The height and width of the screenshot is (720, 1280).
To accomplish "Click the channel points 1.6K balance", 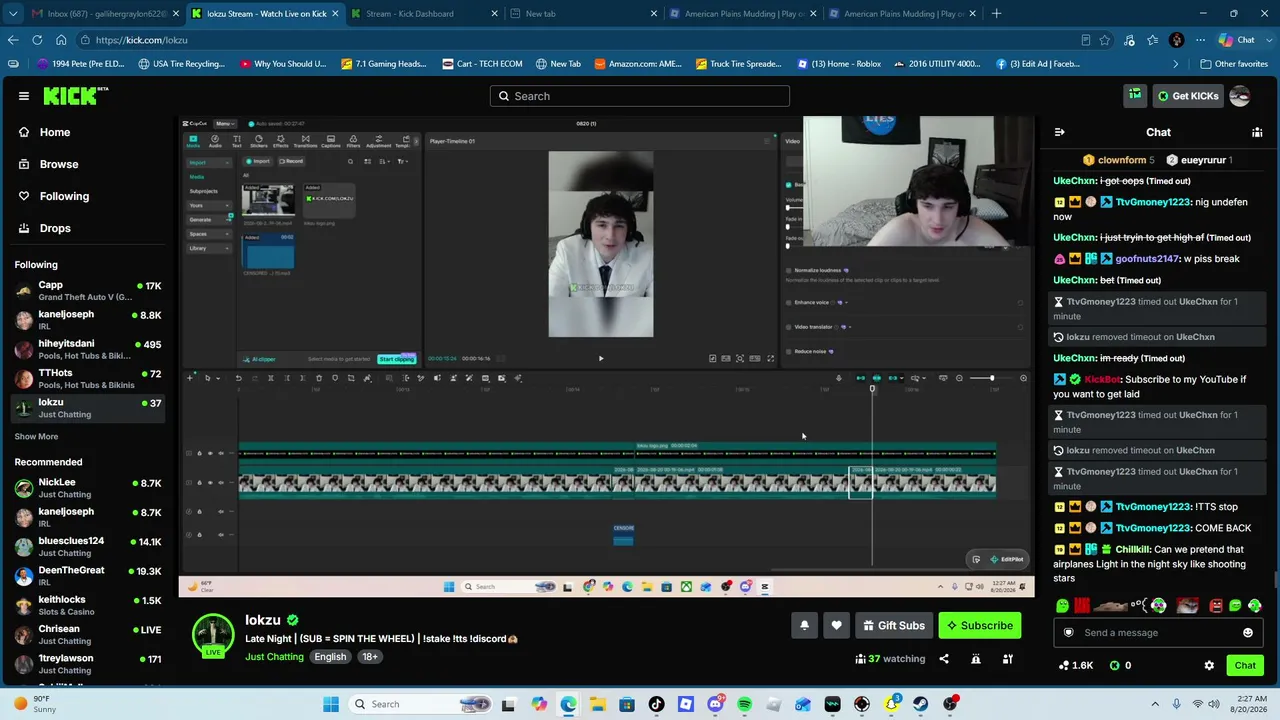I will point(1075,666).
